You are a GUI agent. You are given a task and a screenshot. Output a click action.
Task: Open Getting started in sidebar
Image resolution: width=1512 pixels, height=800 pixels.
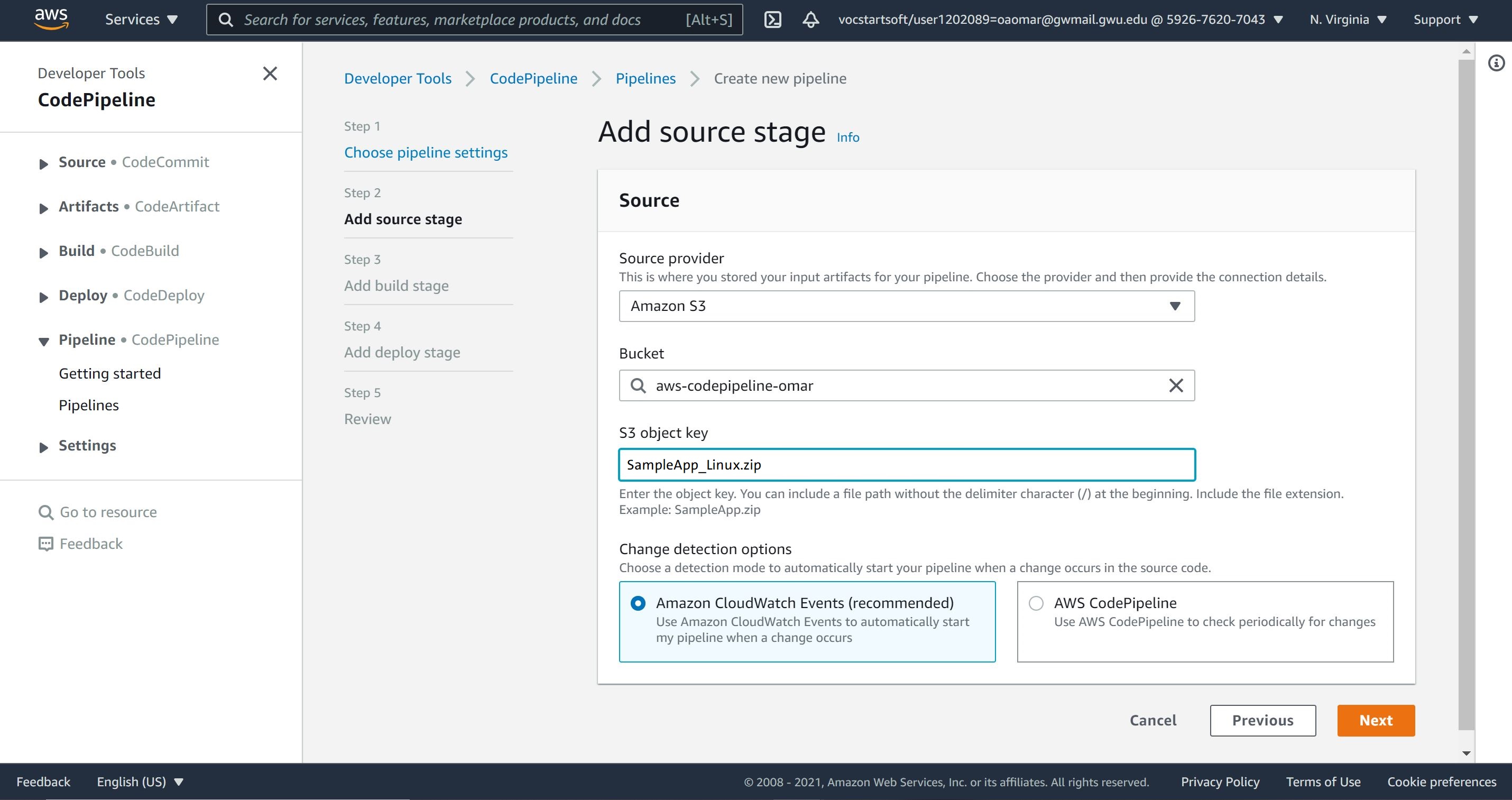[110, 373]
